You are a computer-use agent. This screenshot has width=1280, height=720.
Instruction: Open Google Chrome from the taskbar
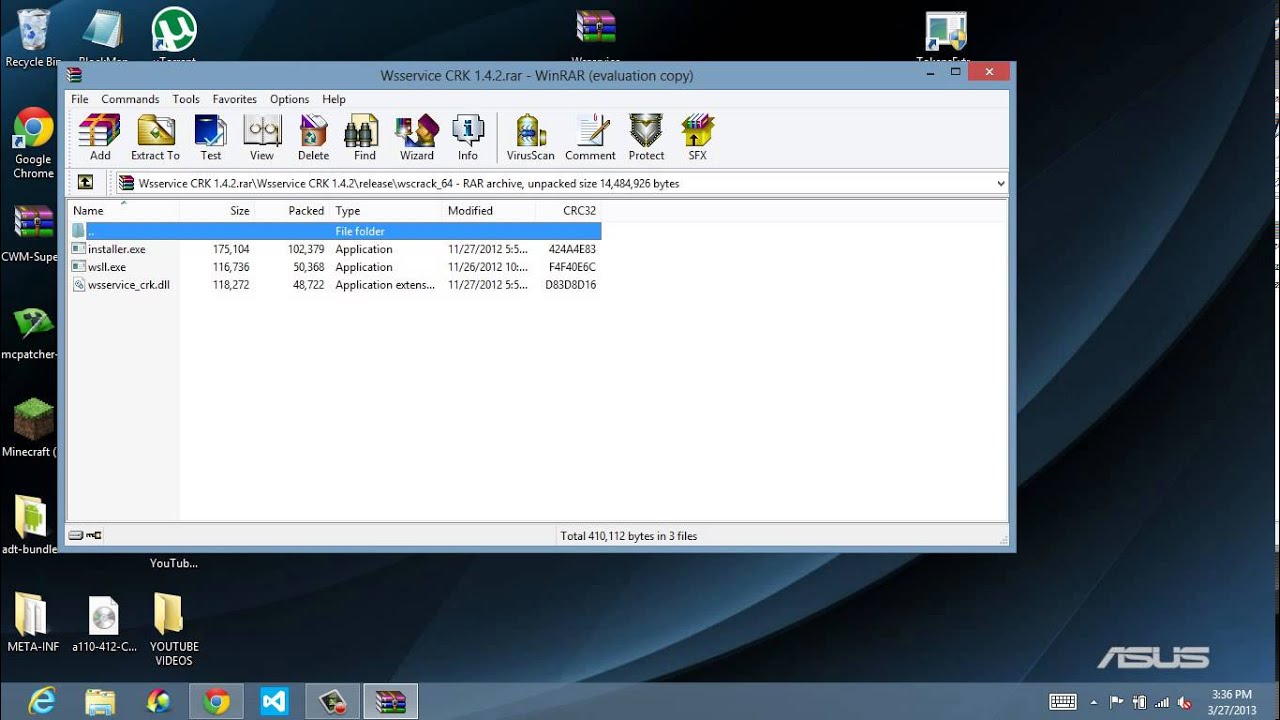pyautogui.click(x=216, y=702)
